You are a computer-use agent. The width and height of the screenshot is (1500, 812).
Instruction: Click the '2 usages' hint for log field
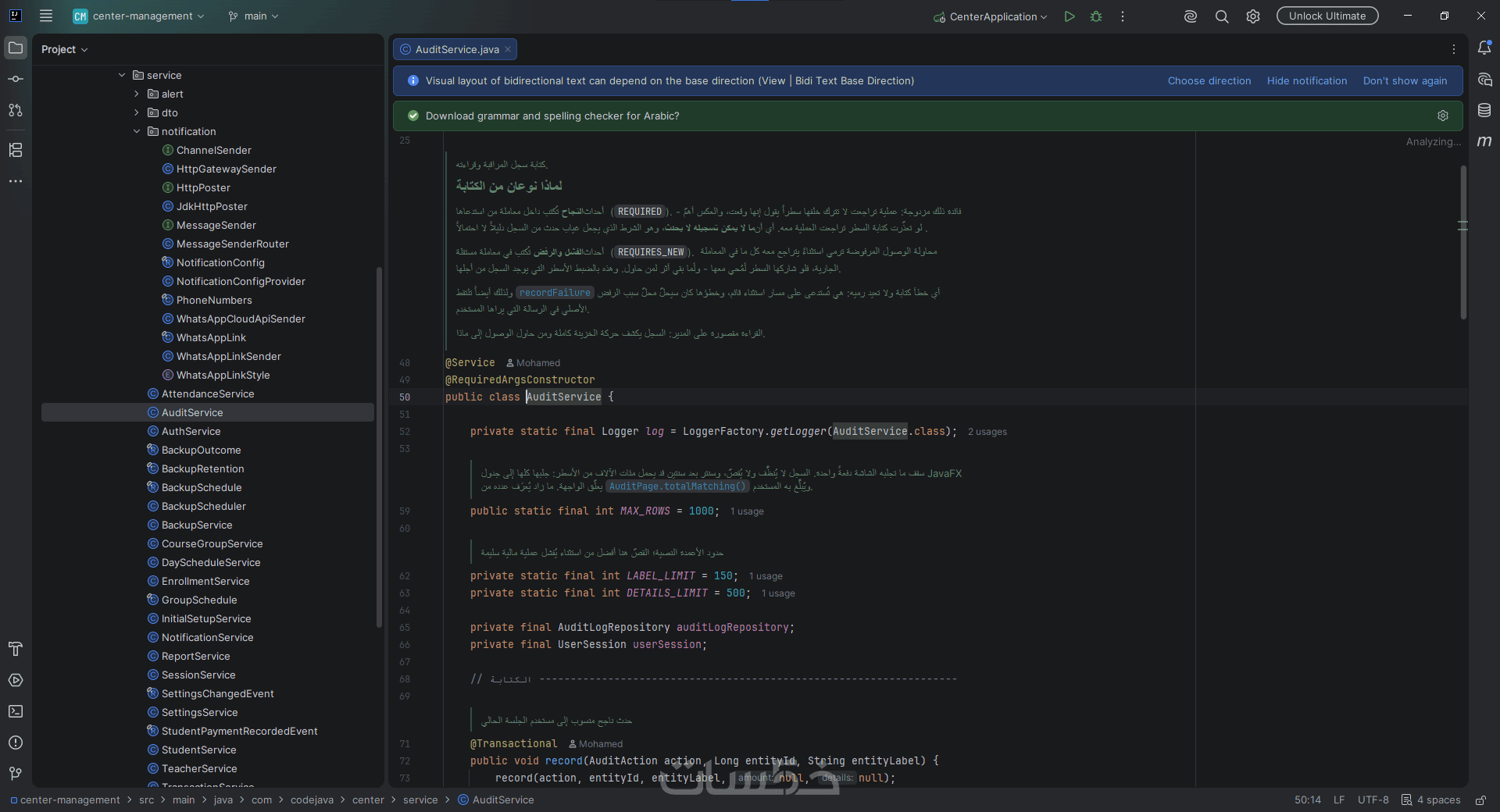tap(987, 432)
